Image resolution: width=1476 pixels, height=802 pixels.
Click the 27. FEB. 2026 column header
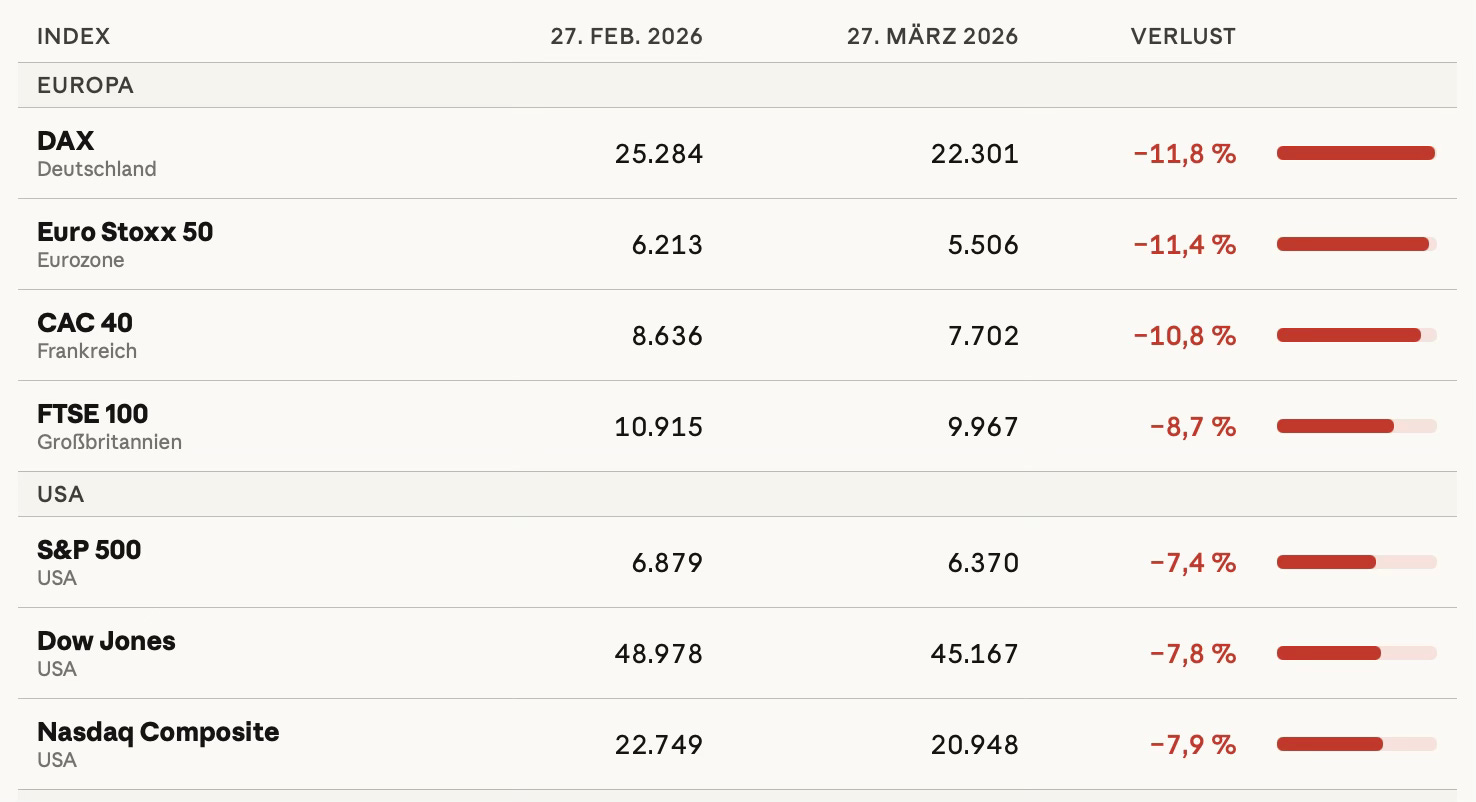coord(627,37)
